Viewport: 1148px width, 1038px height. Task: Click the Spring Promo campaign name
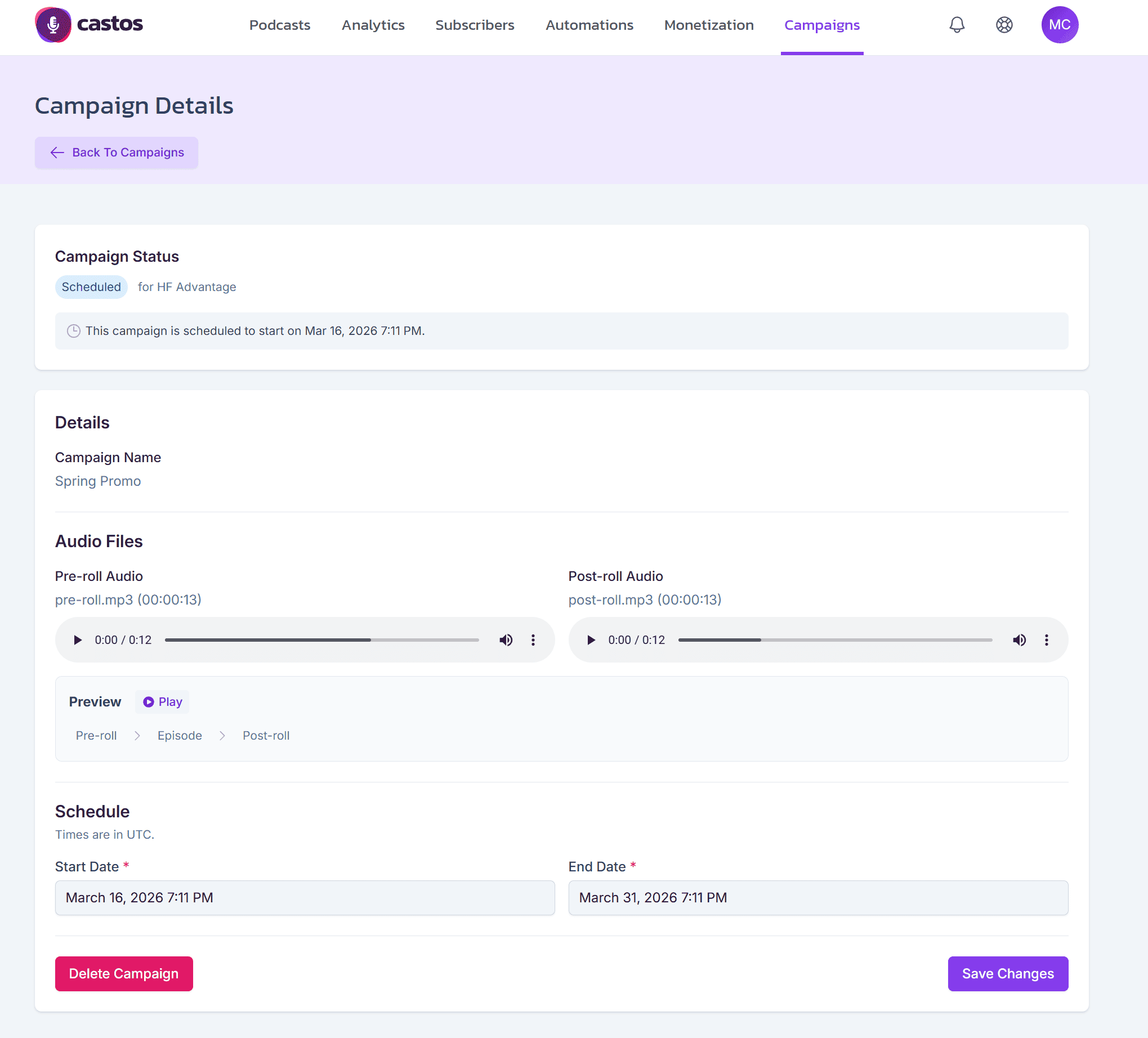pyautogui.click(x=98, y=481)
